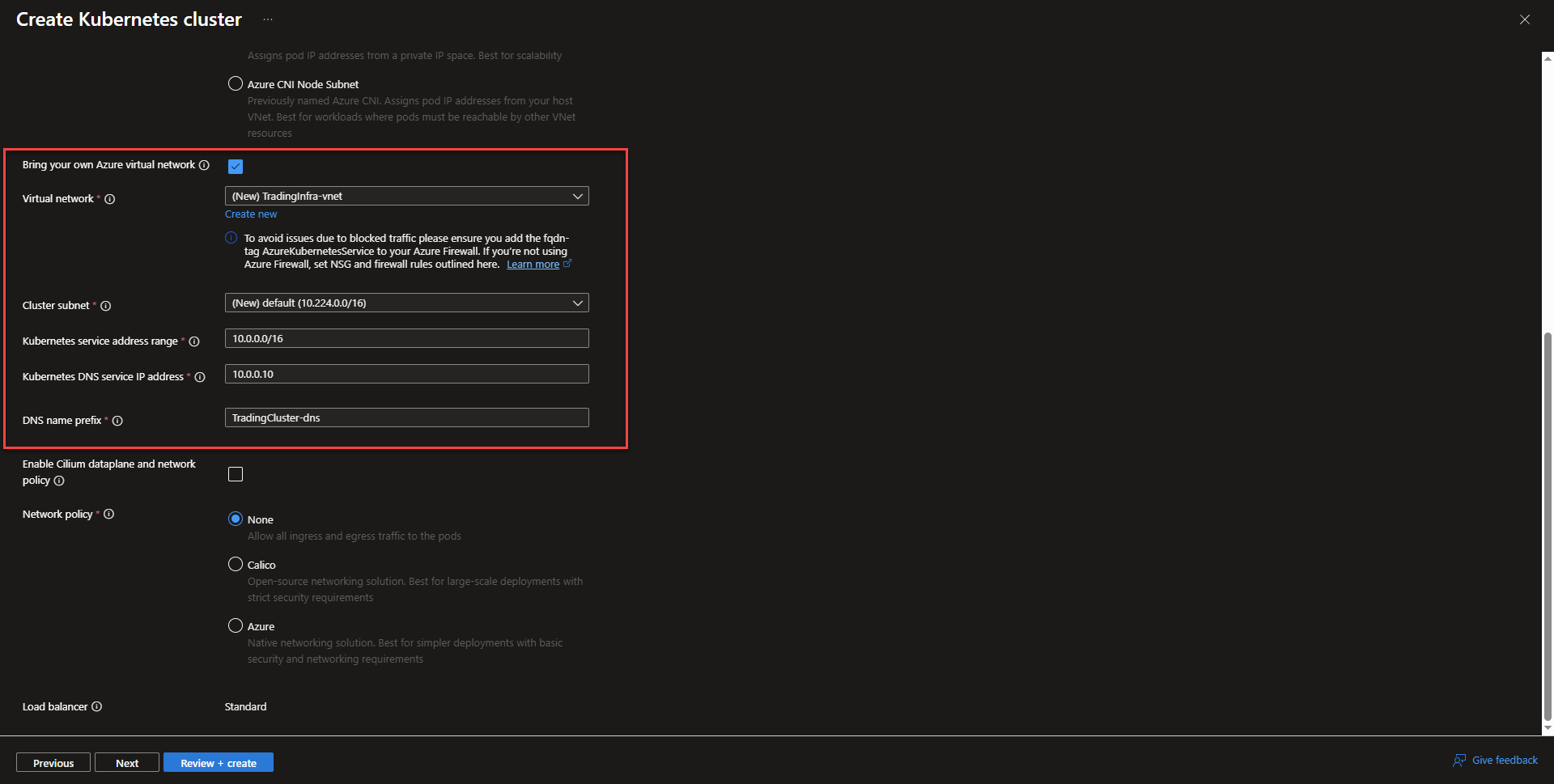This screenshot has height=784, width=1554.
Task: Click info icon for Kubernetes DNS service IP
Action: tap(200, 377)
